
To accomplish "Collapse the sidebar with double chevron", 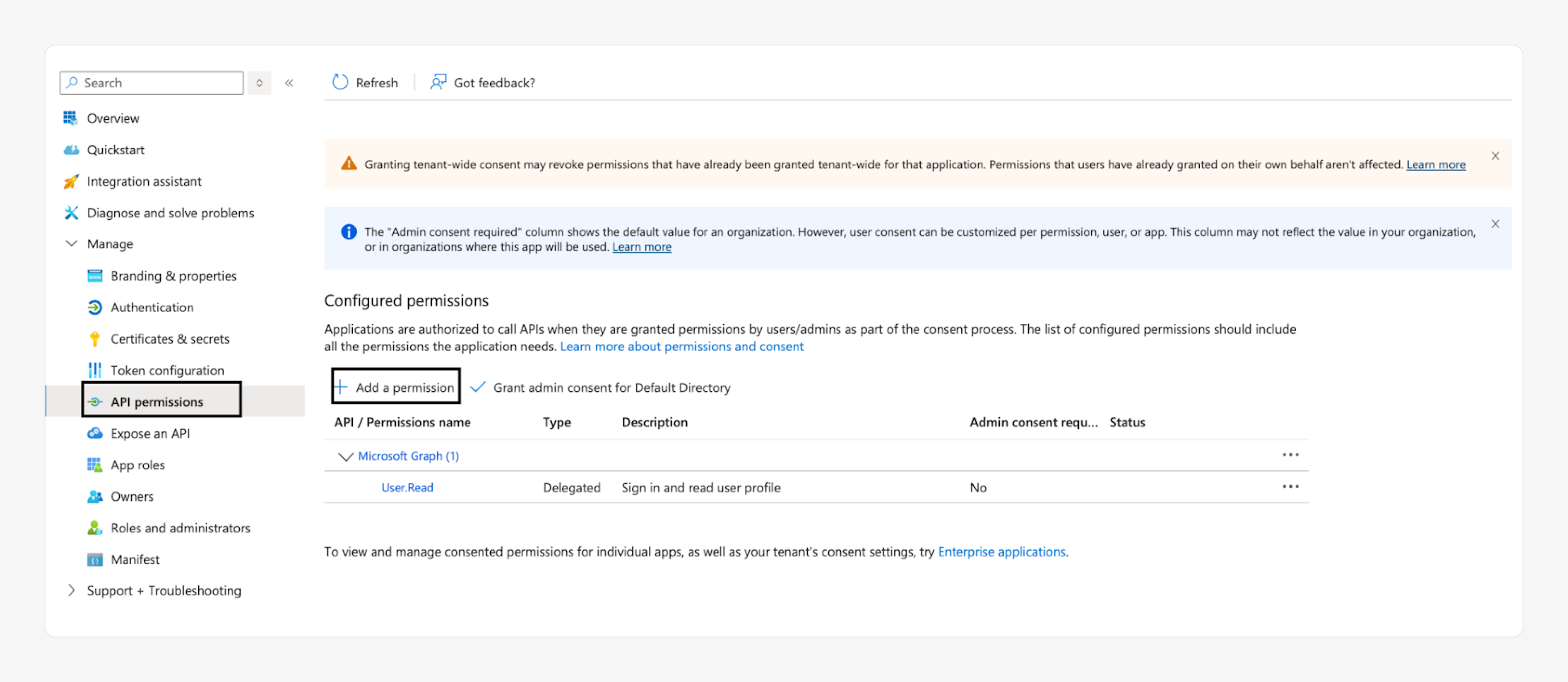I will point(289,83).
